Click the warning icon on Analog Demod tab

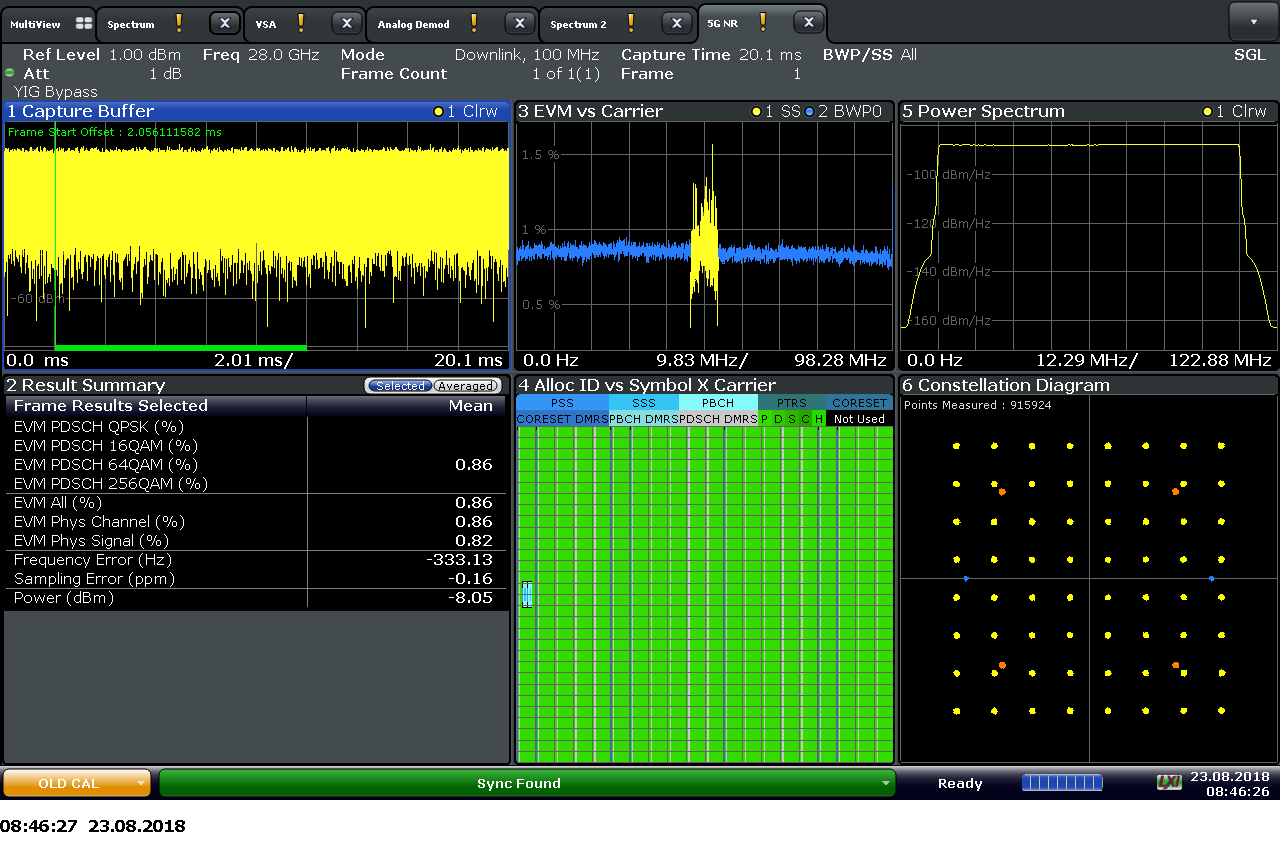474,23
